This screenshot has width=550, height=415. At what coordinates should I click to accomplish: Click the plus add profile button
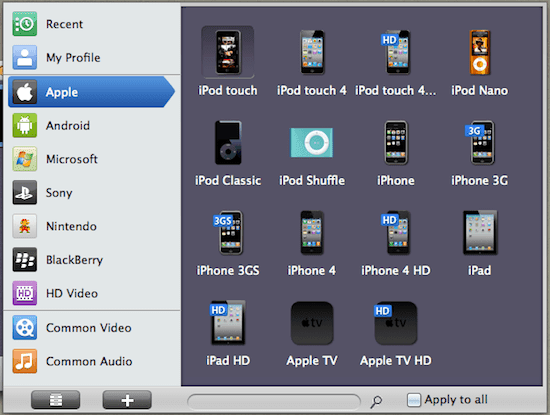[127, 400]
